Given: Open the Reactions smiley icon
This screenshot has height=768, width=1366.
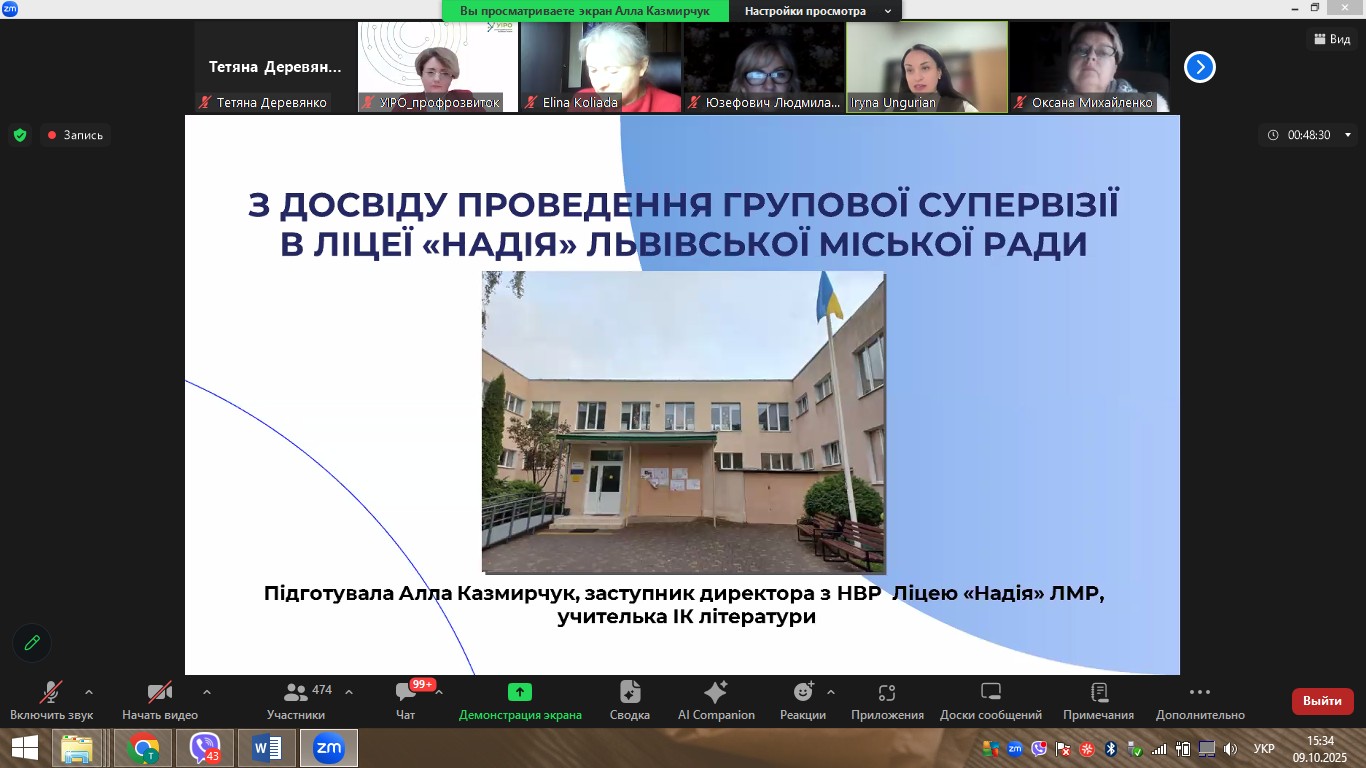Looking at the screenshot, I should 803,693.
